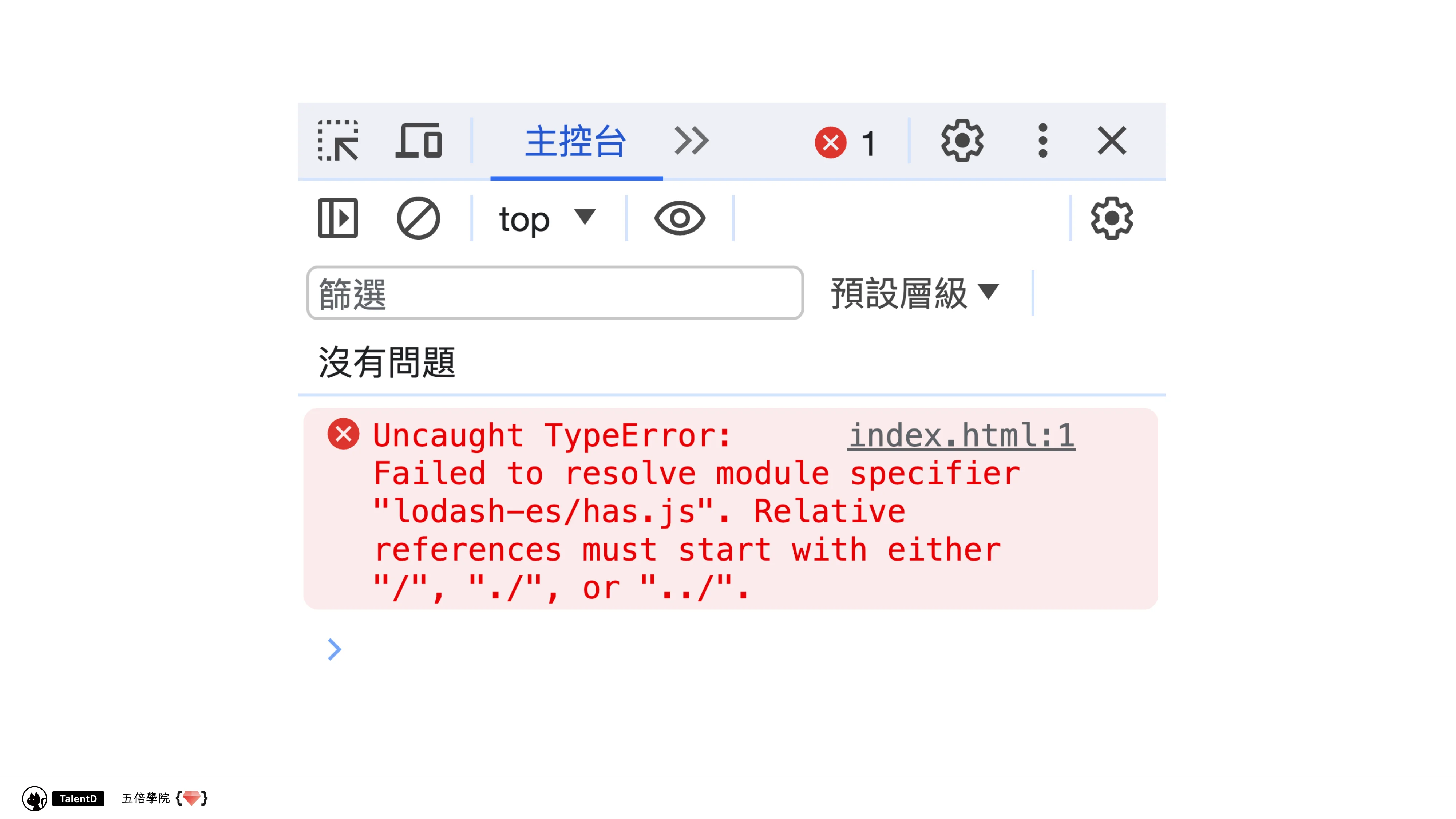1456x819 pixels.
Task: Toggle the device toolbar icon
Action: coord(418,141)
